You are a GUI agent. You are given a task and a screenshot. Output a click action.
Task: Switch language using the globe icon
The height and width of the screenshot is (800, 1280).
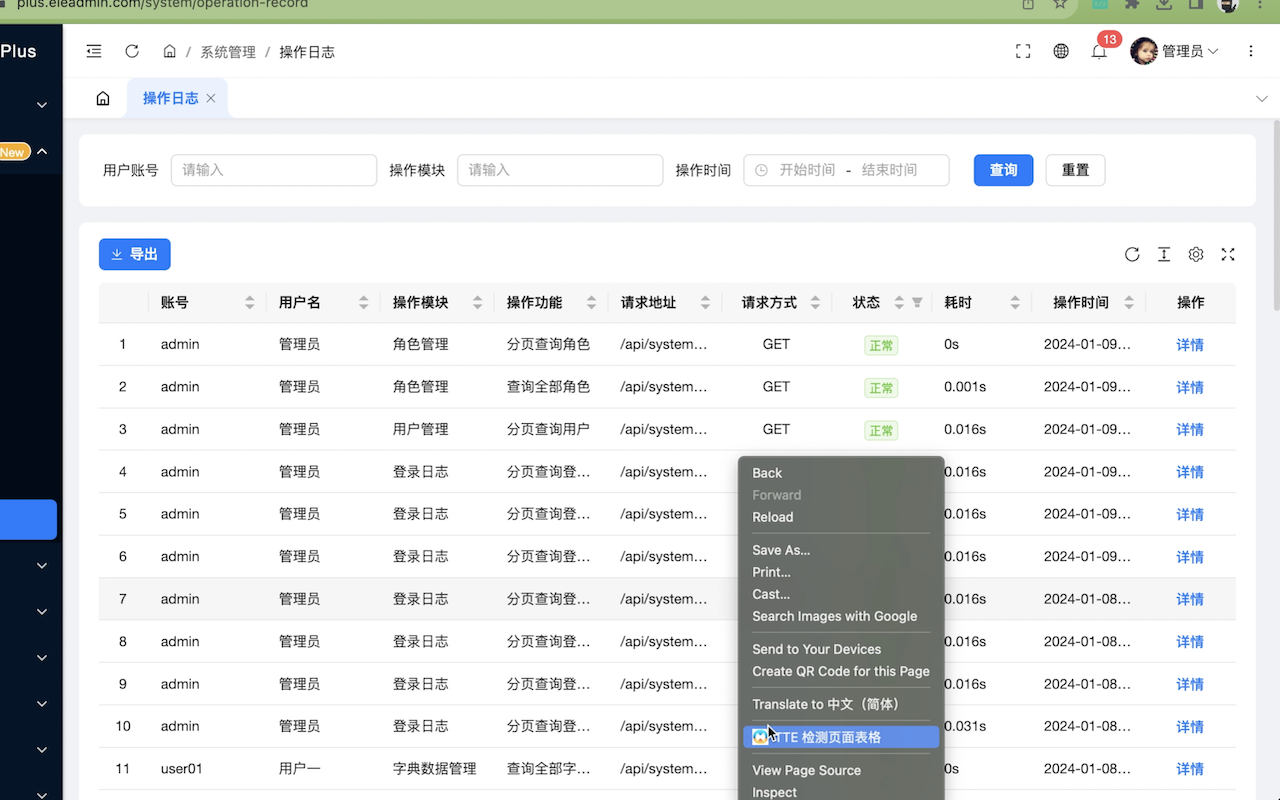(x=1060, y=51)
